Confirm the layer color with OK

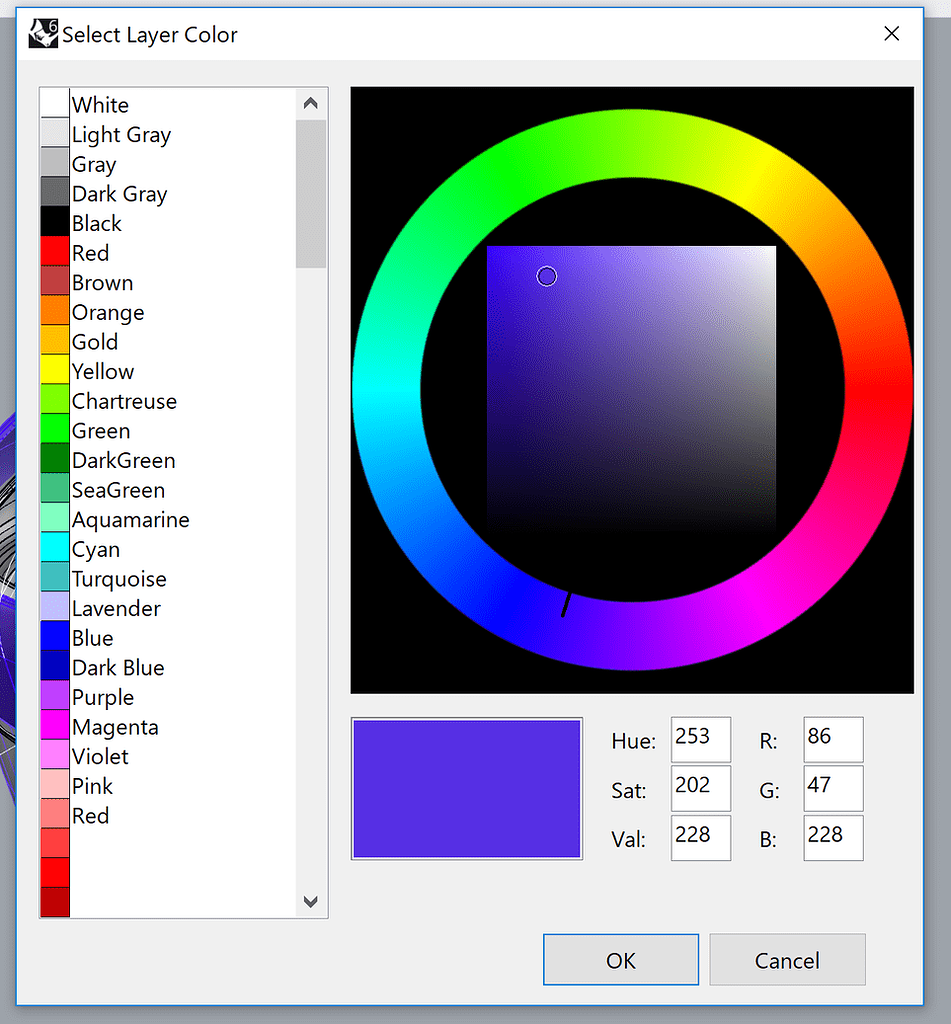point(620,959)
